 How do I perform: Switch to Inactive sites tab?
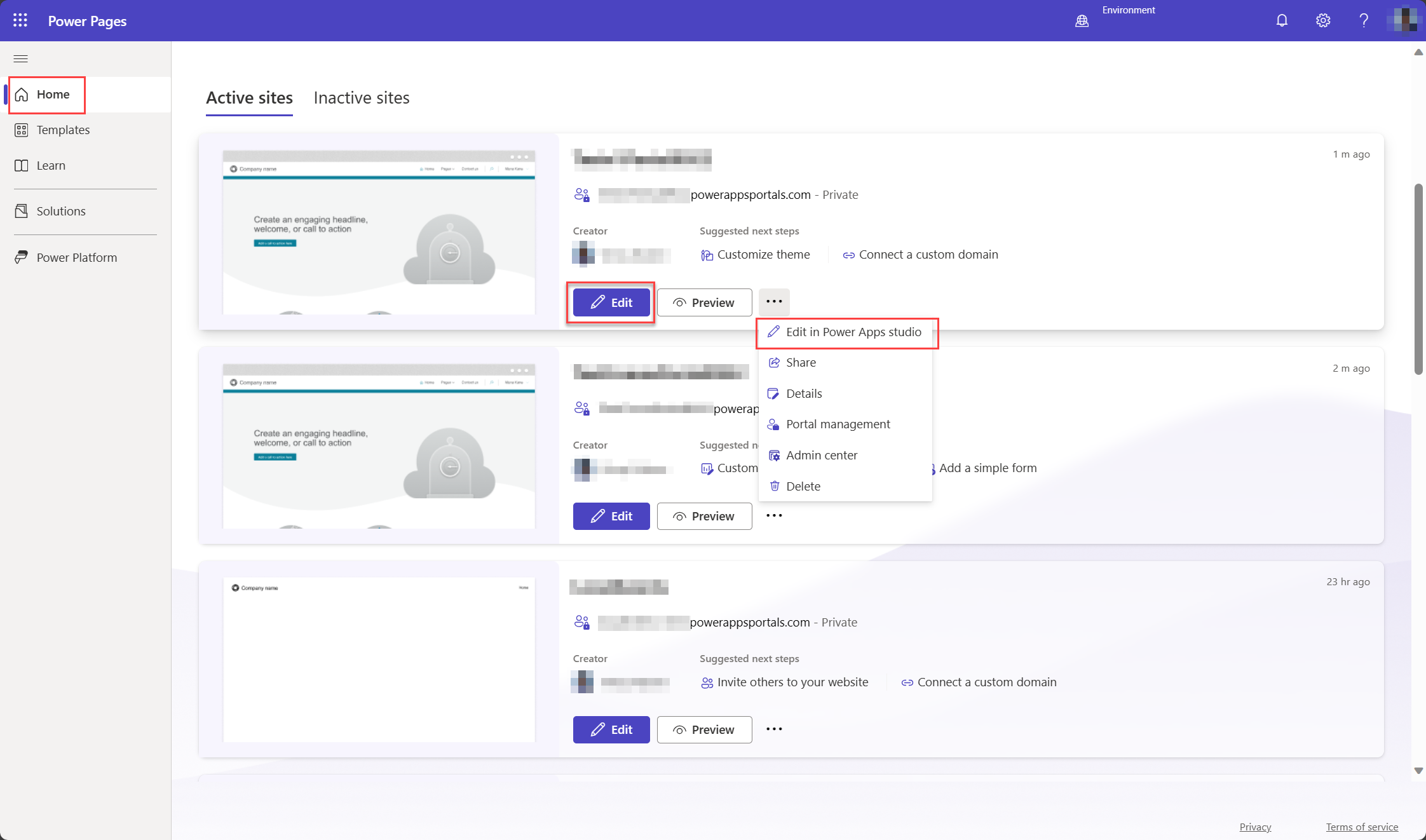click(x=362, y=98)
